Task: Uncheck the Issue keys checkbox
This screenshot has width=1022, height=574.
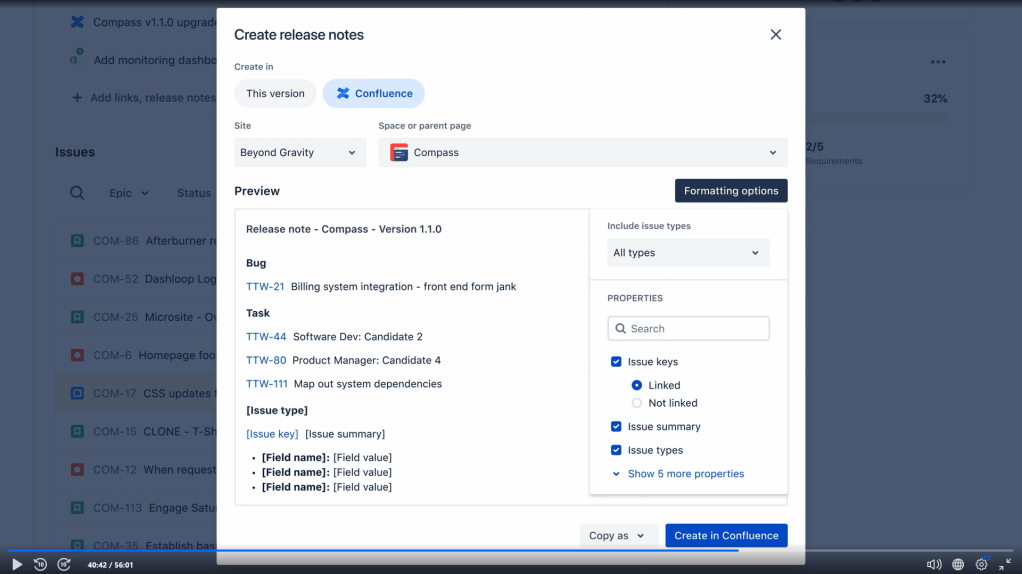Action: click(616, 362)
